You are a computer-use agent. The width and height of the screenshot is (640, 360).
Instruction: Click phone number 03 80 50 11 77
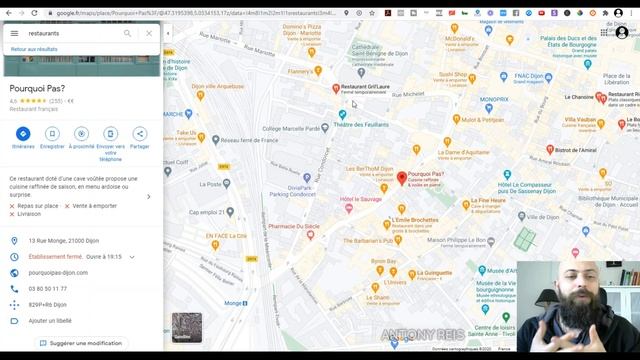click(x=48, y=289)
